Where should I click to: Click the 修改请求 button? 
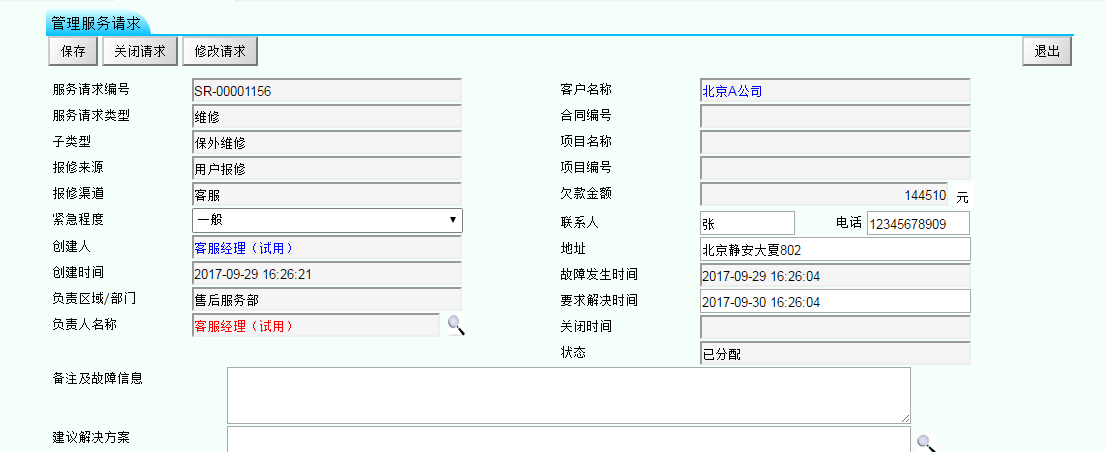click(220, 51)
